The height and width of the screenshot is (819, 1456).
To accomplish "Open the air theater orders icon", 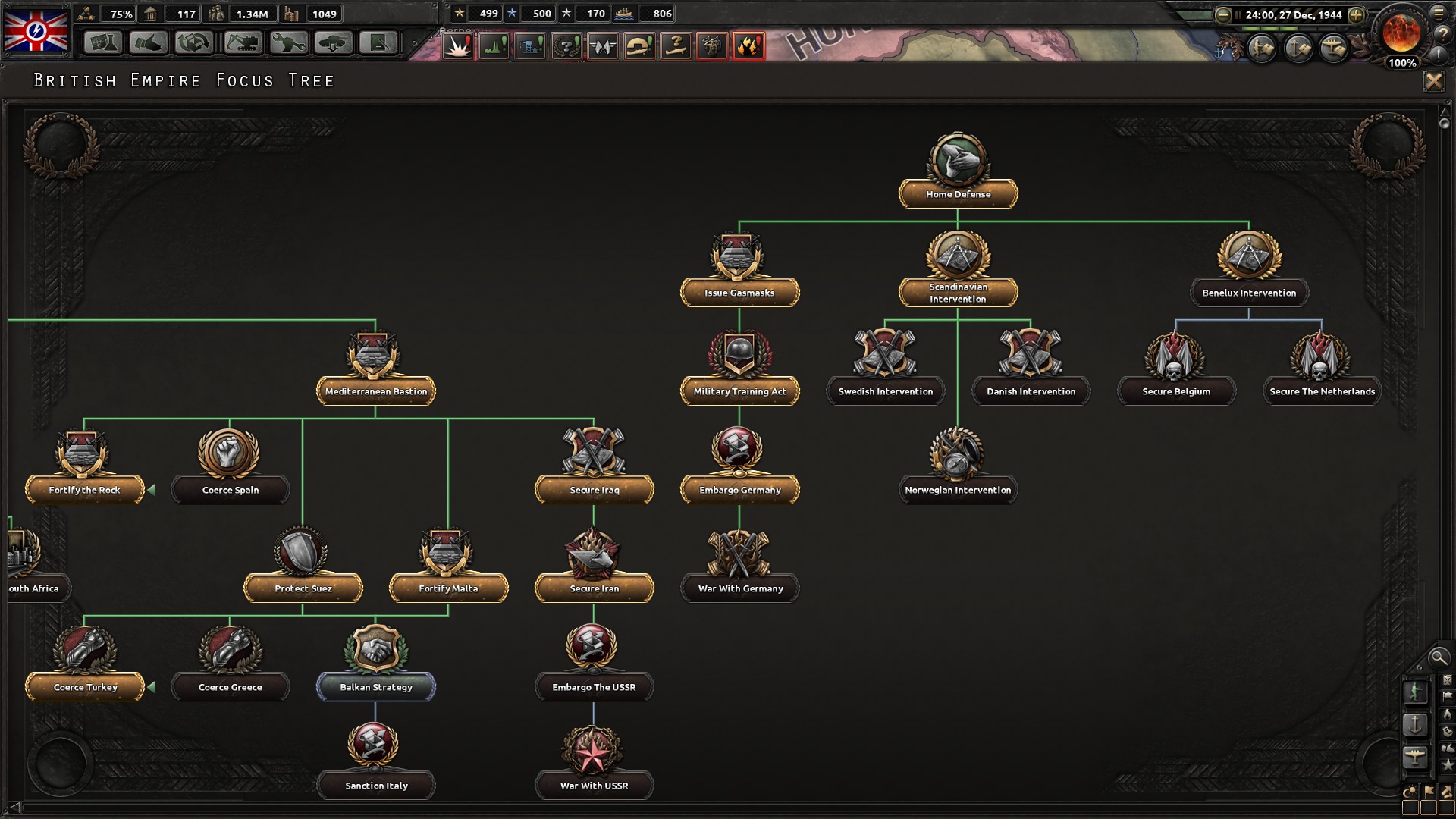I will pos(1334,49).
